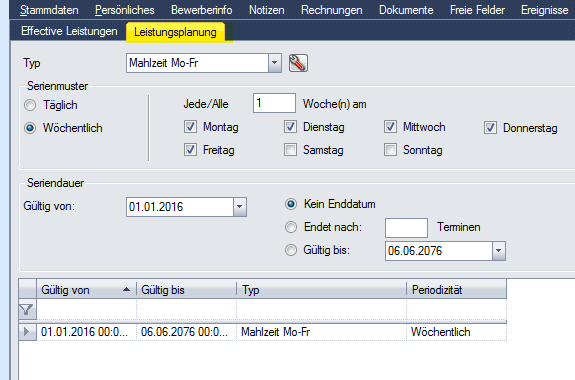Uncheck the Donnerstag checkbox

click(490, 128)
